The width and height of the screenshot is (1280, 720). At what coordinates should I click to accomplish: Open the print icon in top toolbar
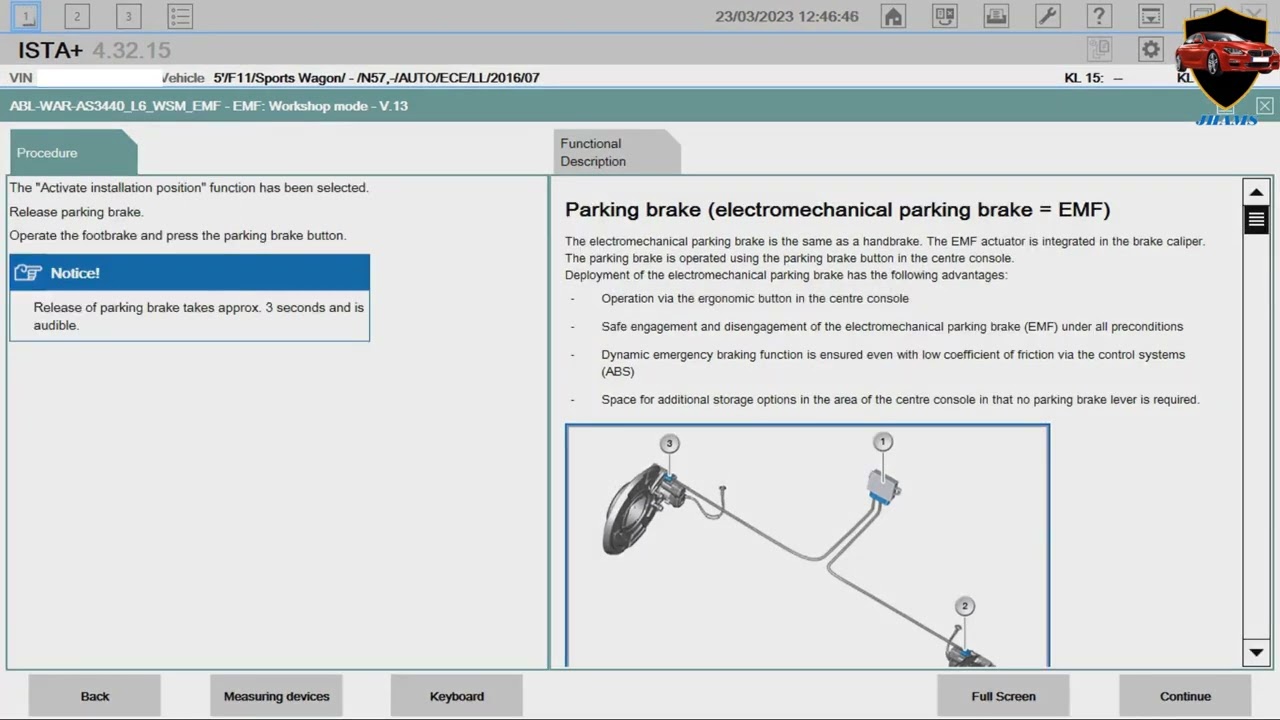996,16
